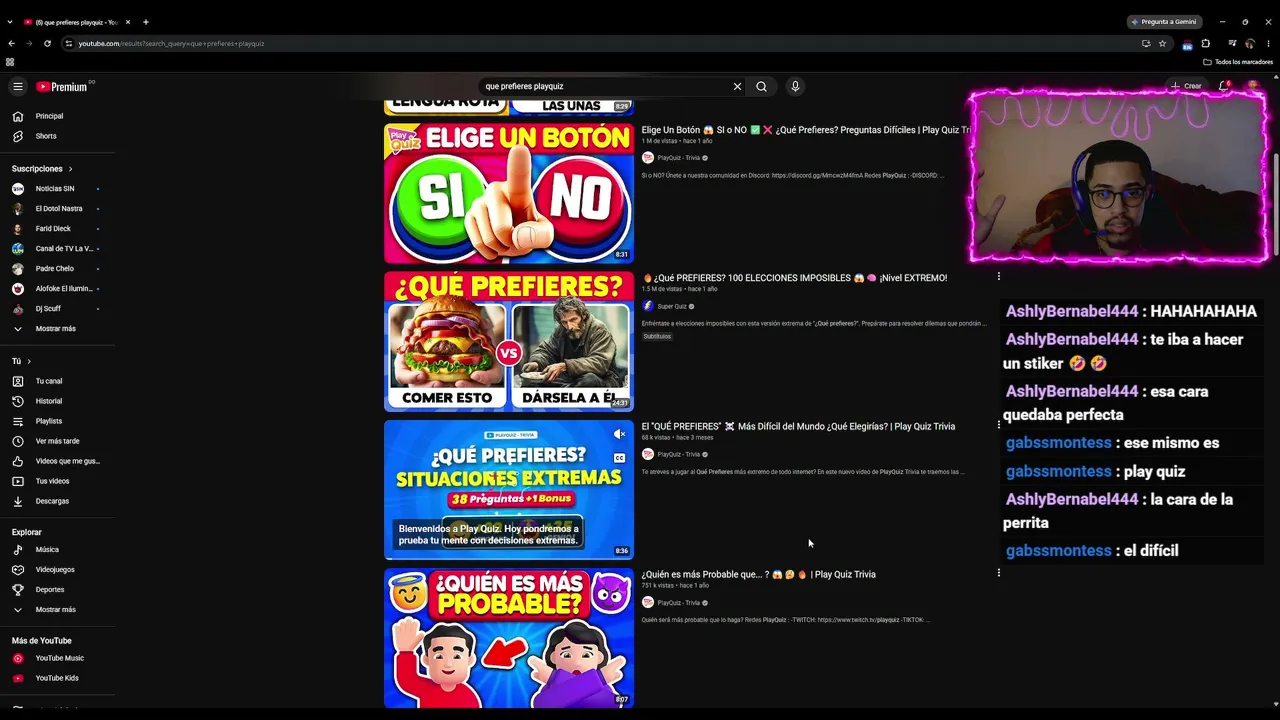
Task: Clear the search box with the X
Action: (737, 87)
